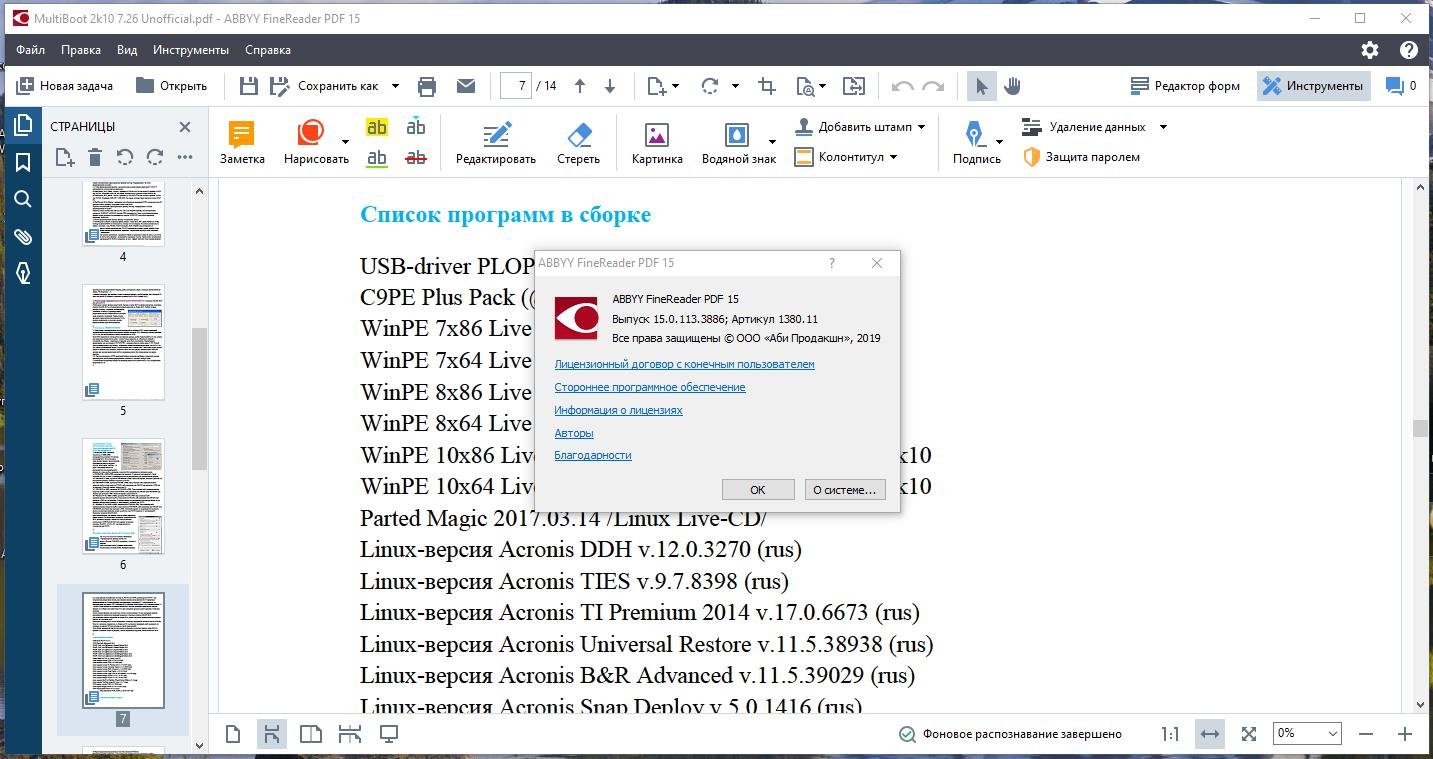The image size is (1433, 759).
Task: Expand the Водяной знак dropdown arrow
Action: 772,142
